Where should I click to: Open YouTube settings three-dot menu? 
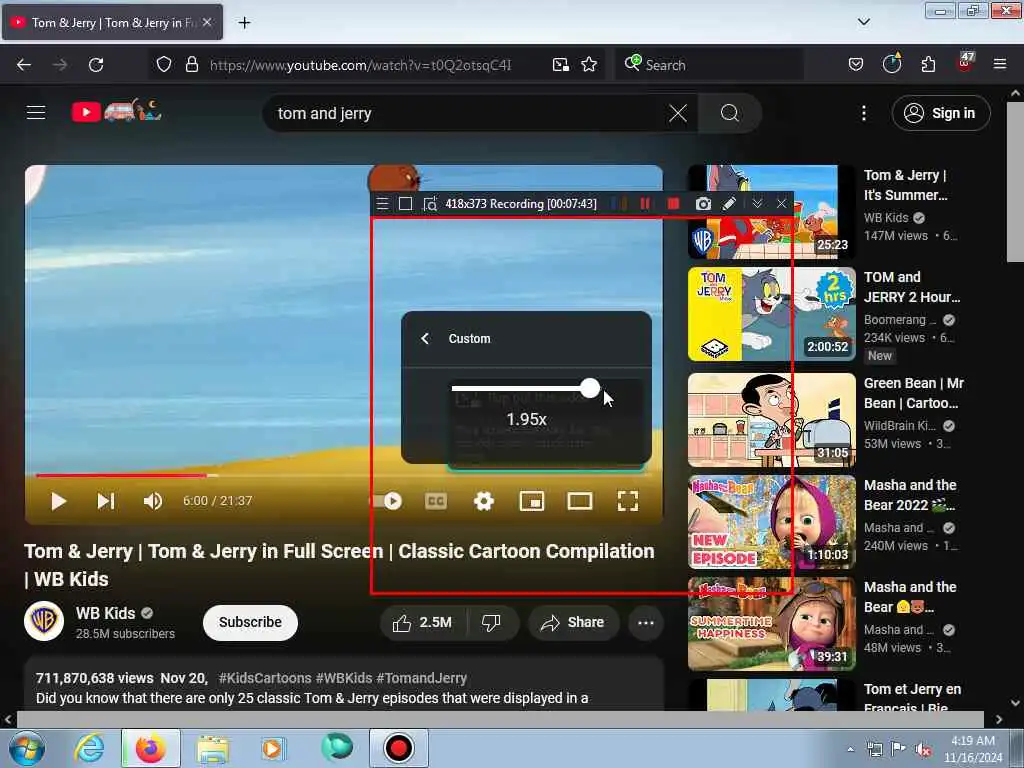pos(864,113)
